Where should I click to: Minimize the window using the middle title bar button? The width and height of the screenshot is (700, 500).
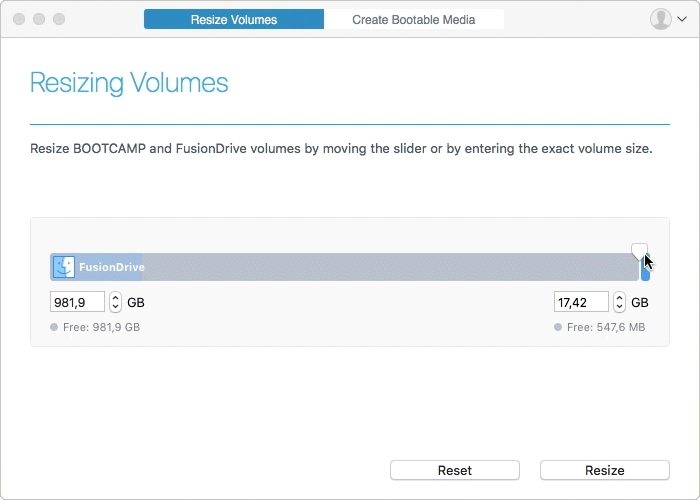39,19
